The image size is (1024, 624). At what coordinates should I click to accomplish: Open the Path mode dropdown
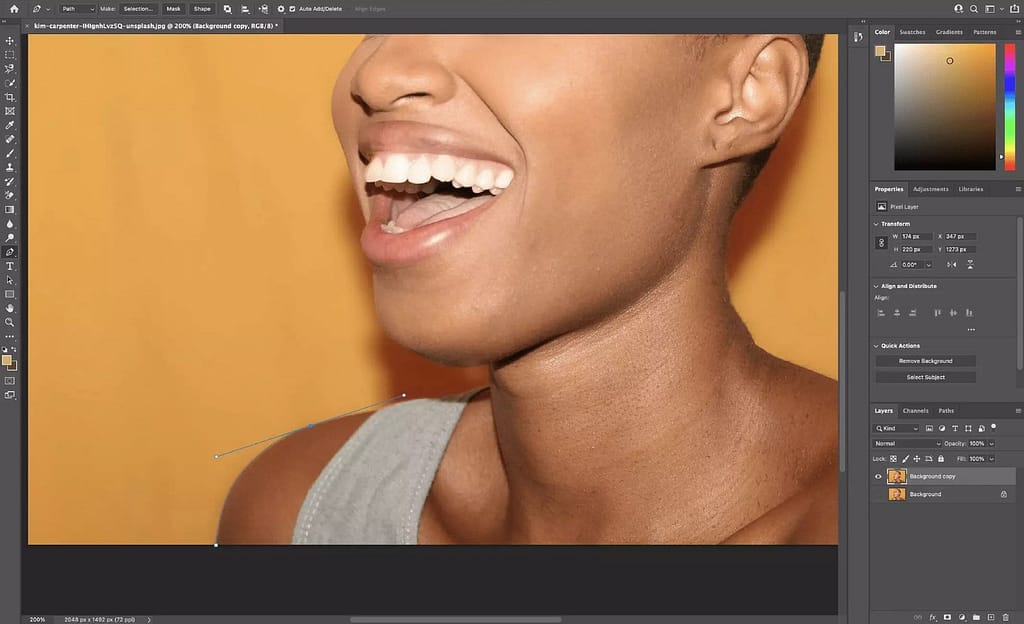click(x=78, y=9)
